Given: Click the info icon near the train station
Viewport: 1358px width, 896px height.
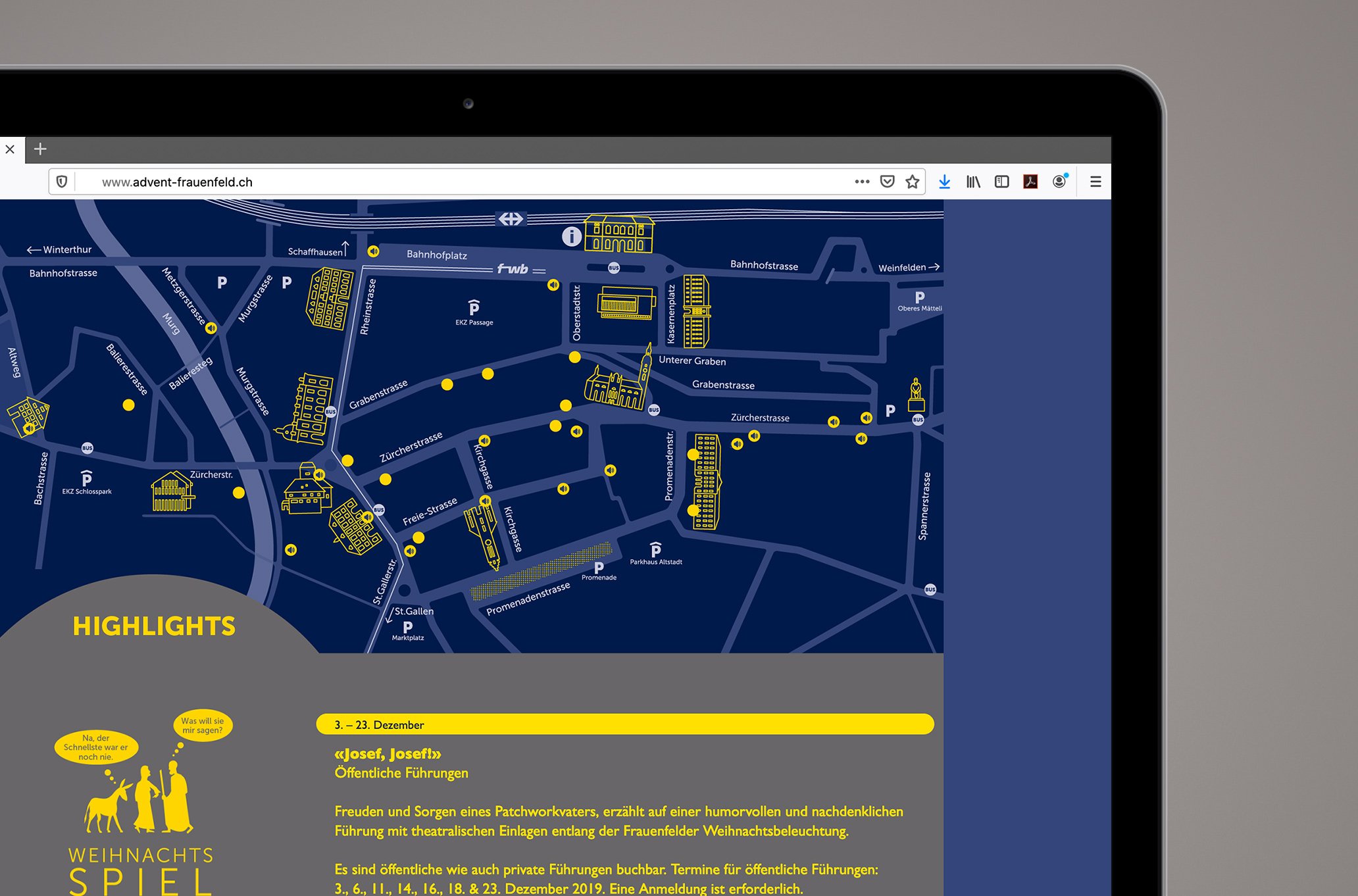Looking at the screenshot, I should click(x=571, y=236).
